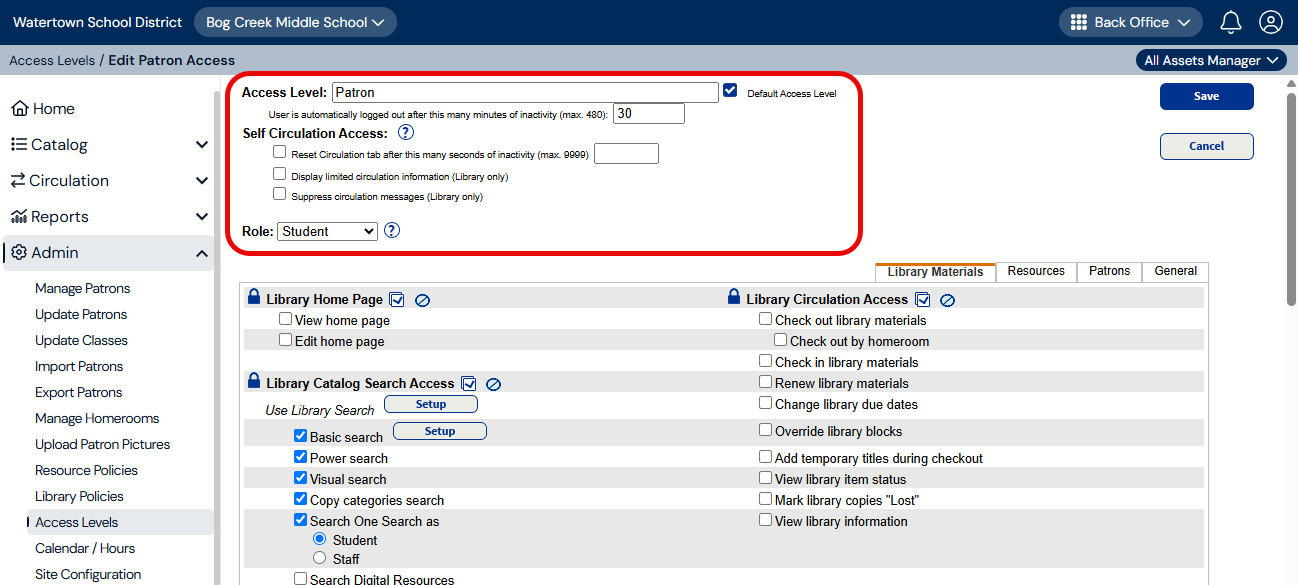The image size is (1298, 585).
Task: Click the notifications bell
Action: click(1230, 21)
